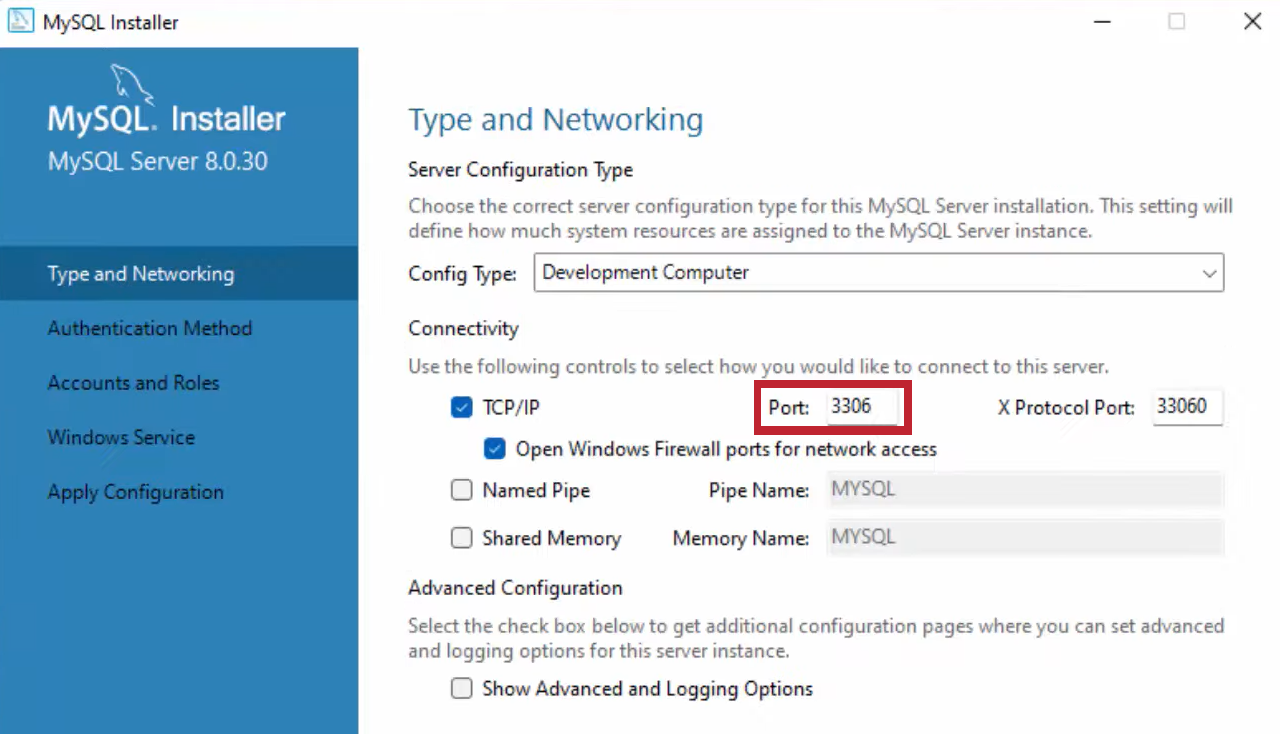Click the X Protocol Port field

click(x=1187, y=407)
